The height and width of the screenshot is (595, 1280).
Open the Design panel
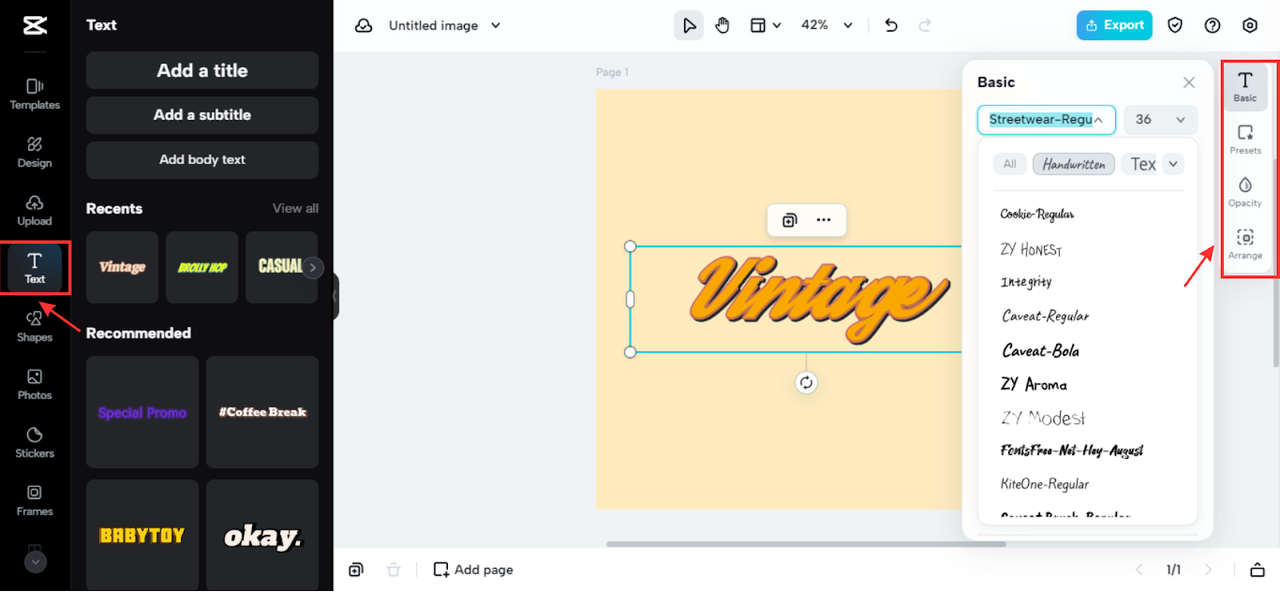(35, 152)
